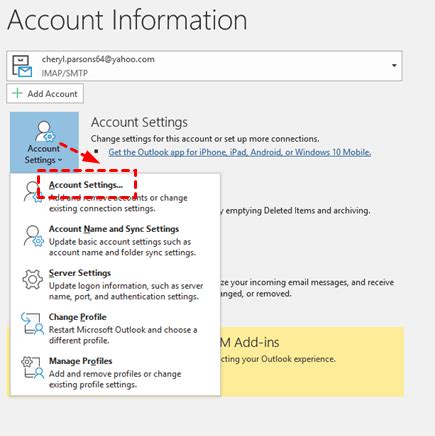Click the green plus icon on Add Account
Screen dimensions: 435x436
17,93
